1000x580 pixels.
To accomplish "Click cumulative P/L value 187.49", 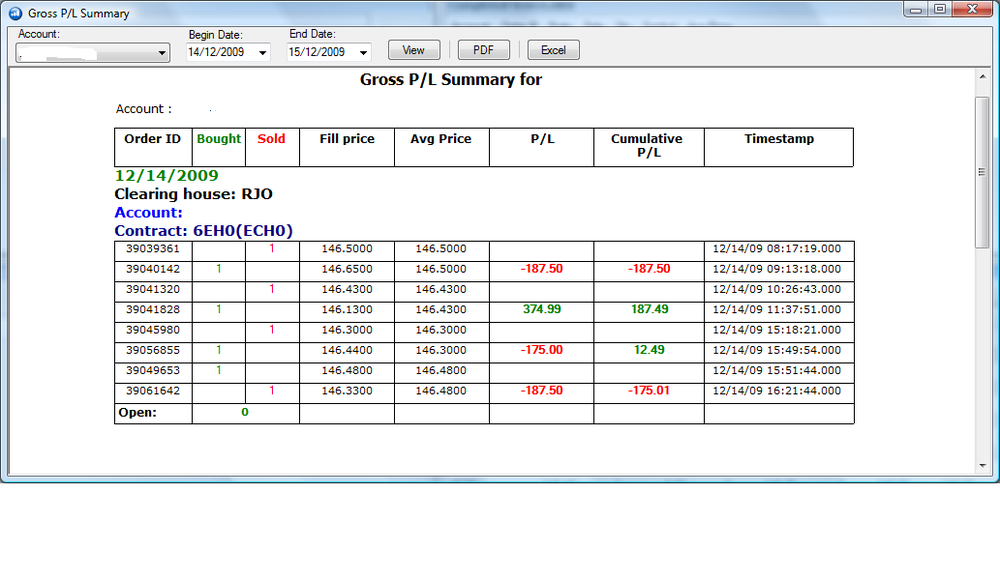I will [x=649, y=309].
